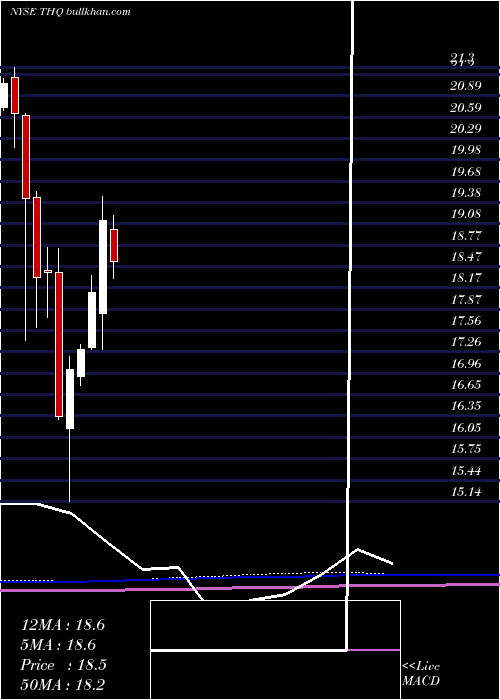Click the 19.98 price axis label
Image resolution: width=500 pixels, height=700 pixels.
coord(466,150)
